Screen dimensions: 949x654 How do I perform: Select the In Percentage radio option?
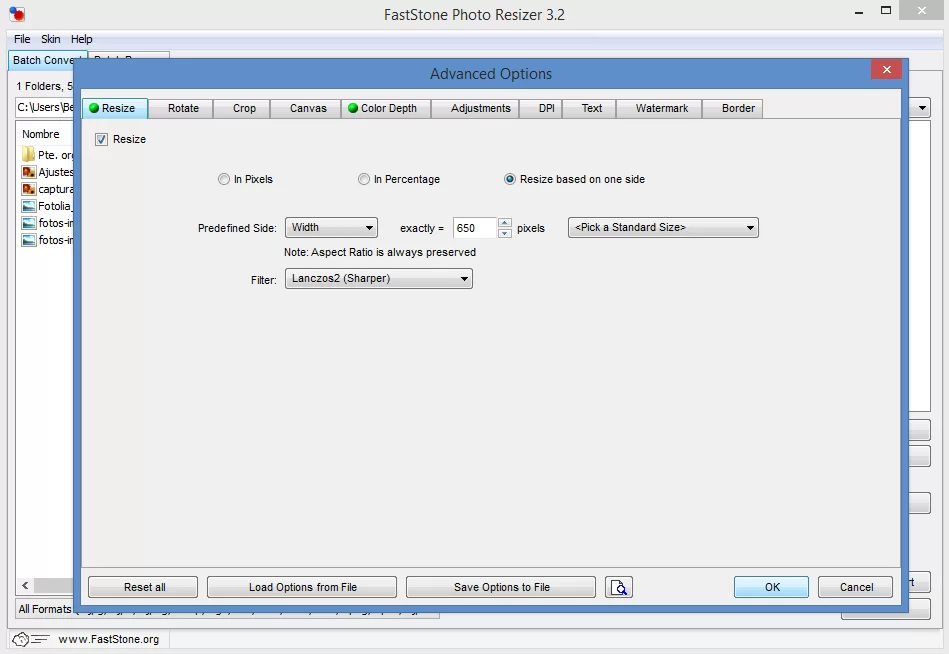coord(364,179)
